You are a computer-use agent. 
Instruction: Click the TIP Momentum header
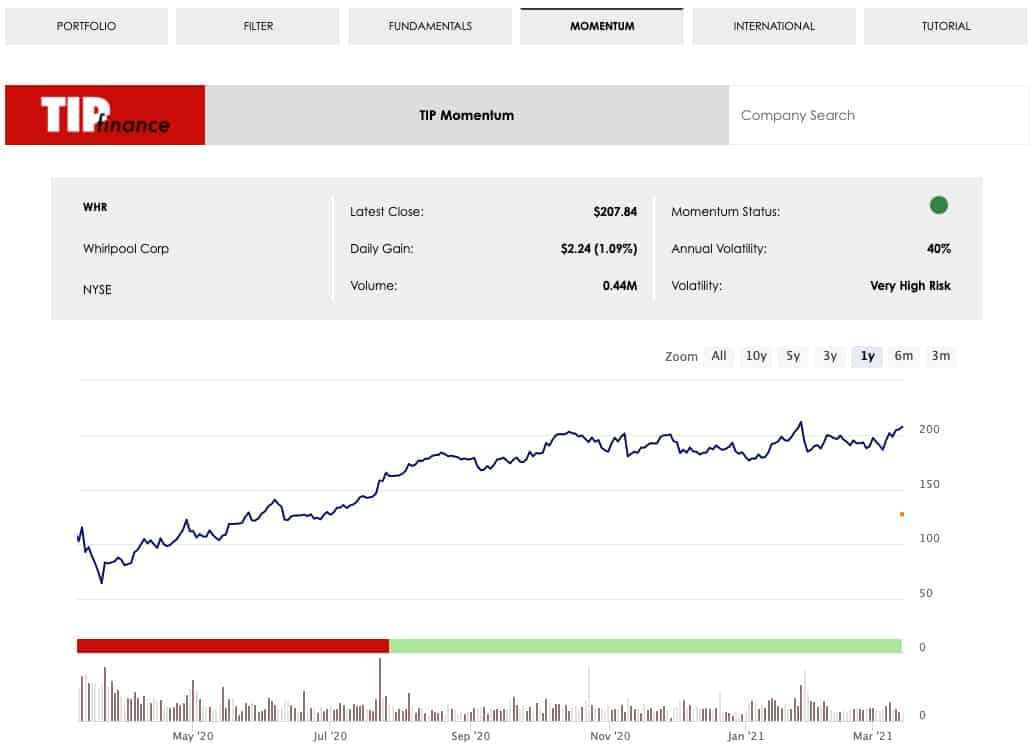[467, 115]
